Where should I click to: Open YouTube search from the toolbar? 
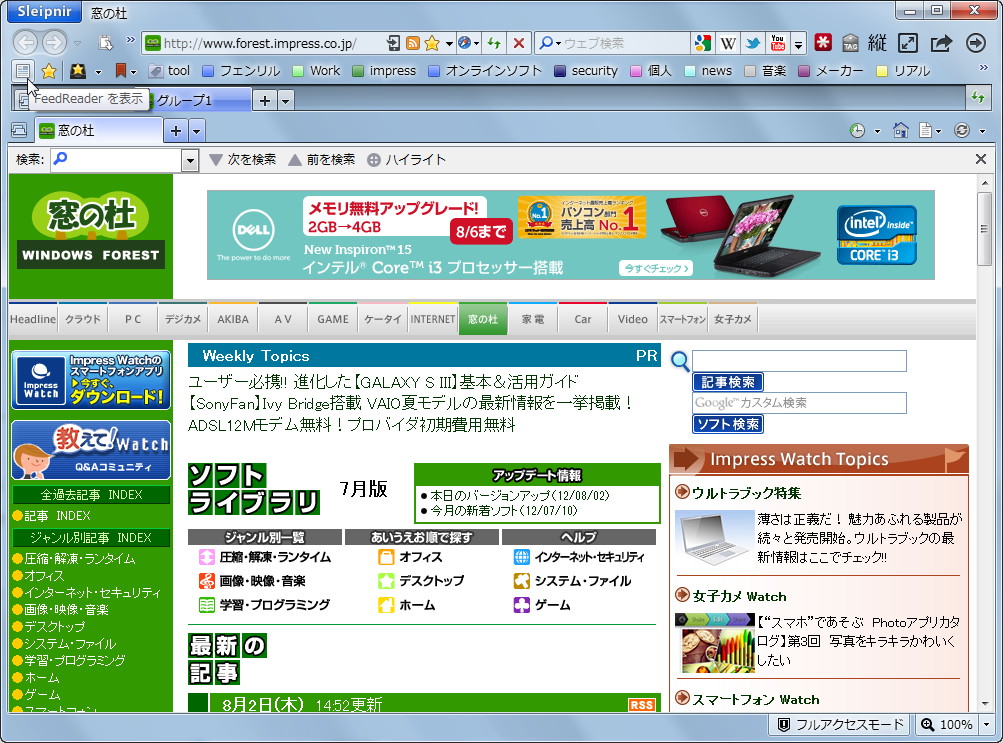(777, 44)
